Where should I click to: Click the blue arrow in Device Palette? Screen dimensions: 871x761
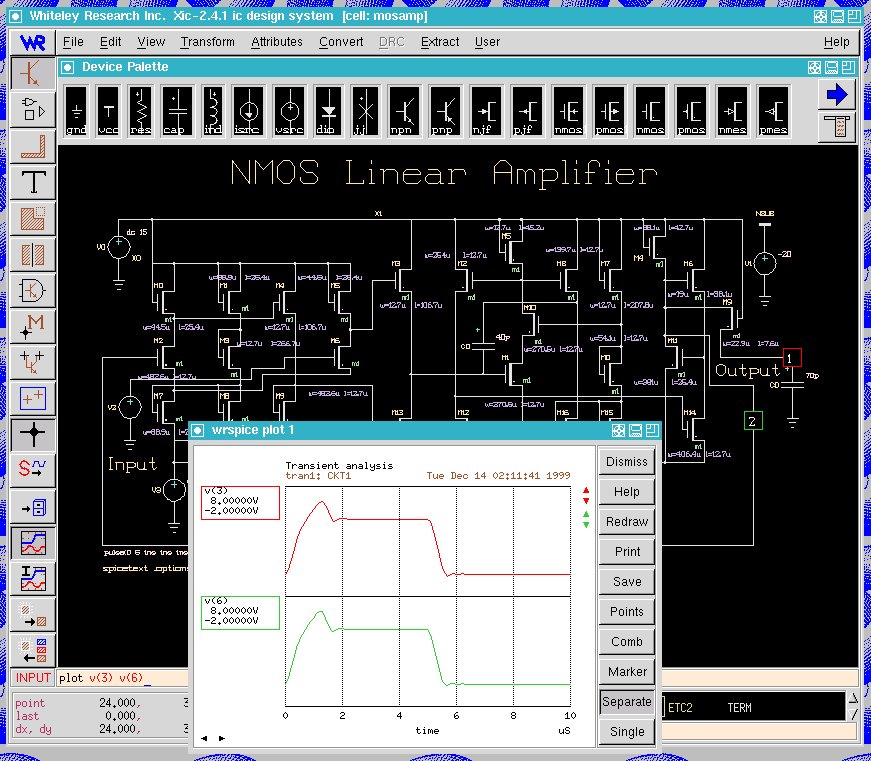[837, 94]
